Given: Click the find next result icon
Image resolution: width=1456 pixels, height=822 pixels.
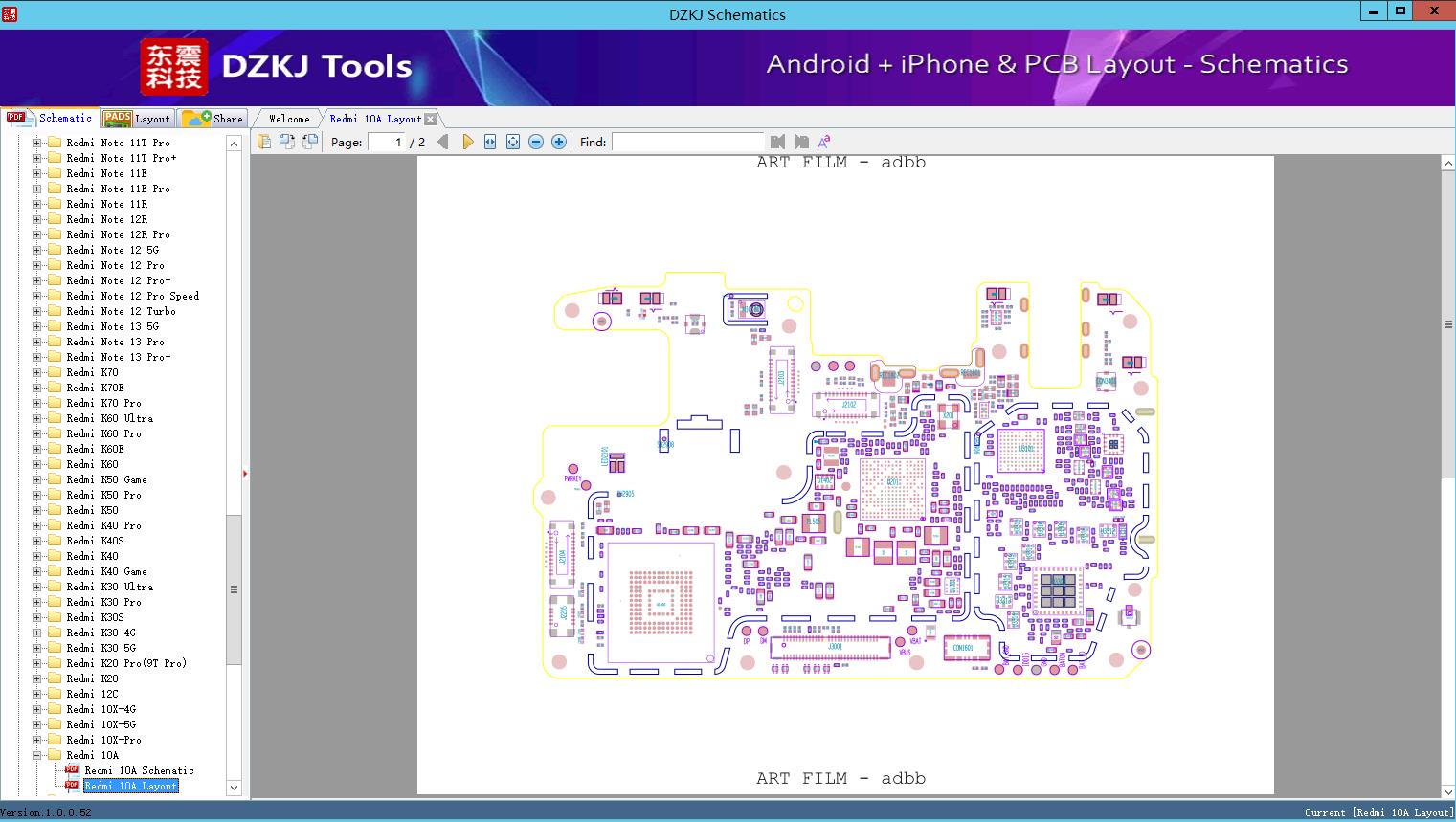Looking at the screenshot, I should (x=801, y=142).
